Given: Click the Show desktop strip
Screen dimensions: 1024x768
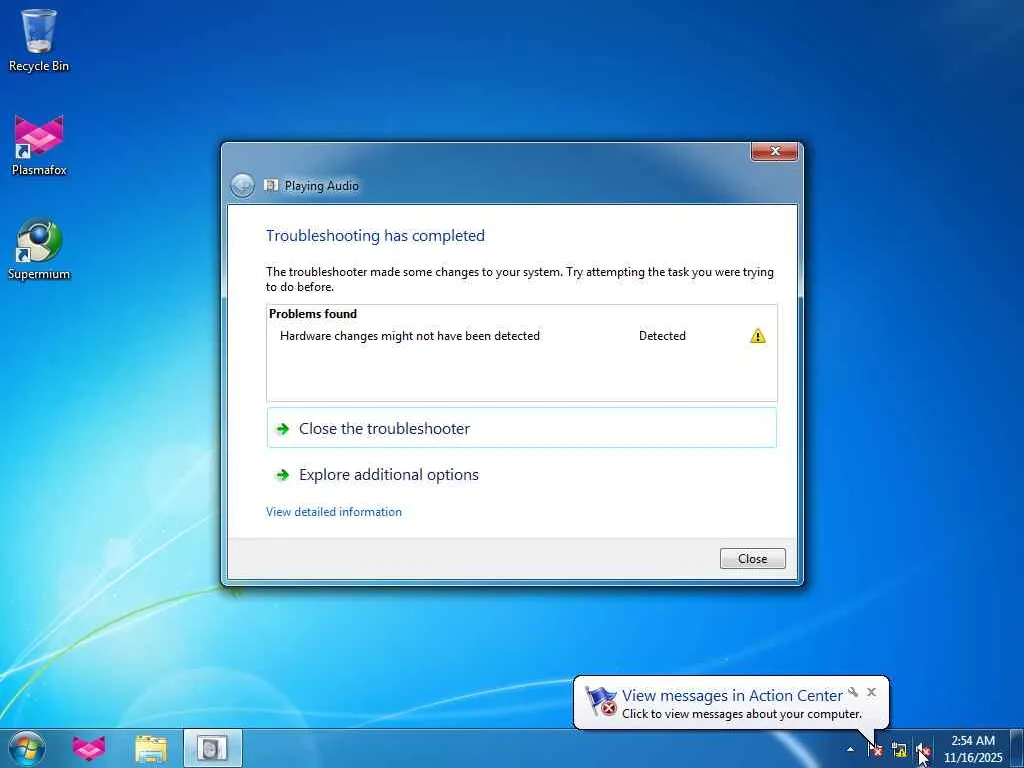Looking at the screenshot, I should (x=1017, y=748).
